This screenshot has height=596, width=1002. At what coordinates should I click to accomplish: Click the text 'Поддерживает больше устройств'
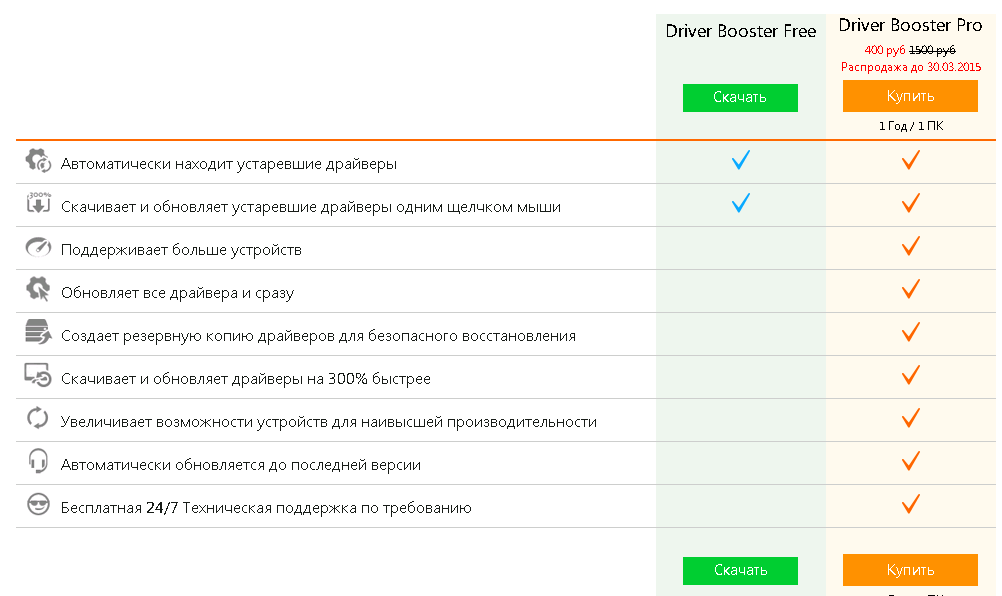tap(181, 250)
